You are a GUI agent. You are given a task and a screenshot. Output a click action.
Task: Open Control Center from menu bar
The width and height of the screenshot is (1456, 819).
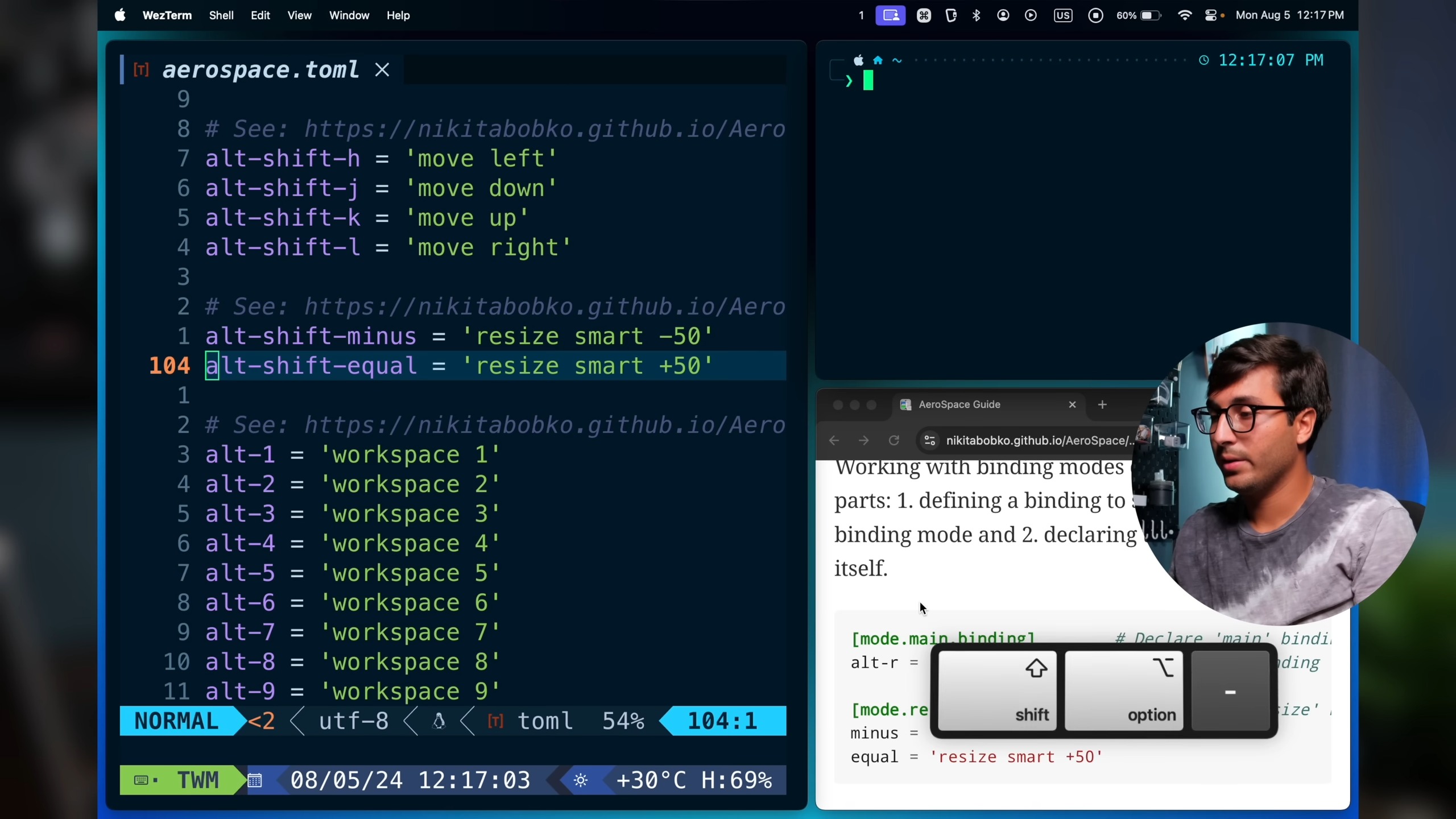point(1211,15)
